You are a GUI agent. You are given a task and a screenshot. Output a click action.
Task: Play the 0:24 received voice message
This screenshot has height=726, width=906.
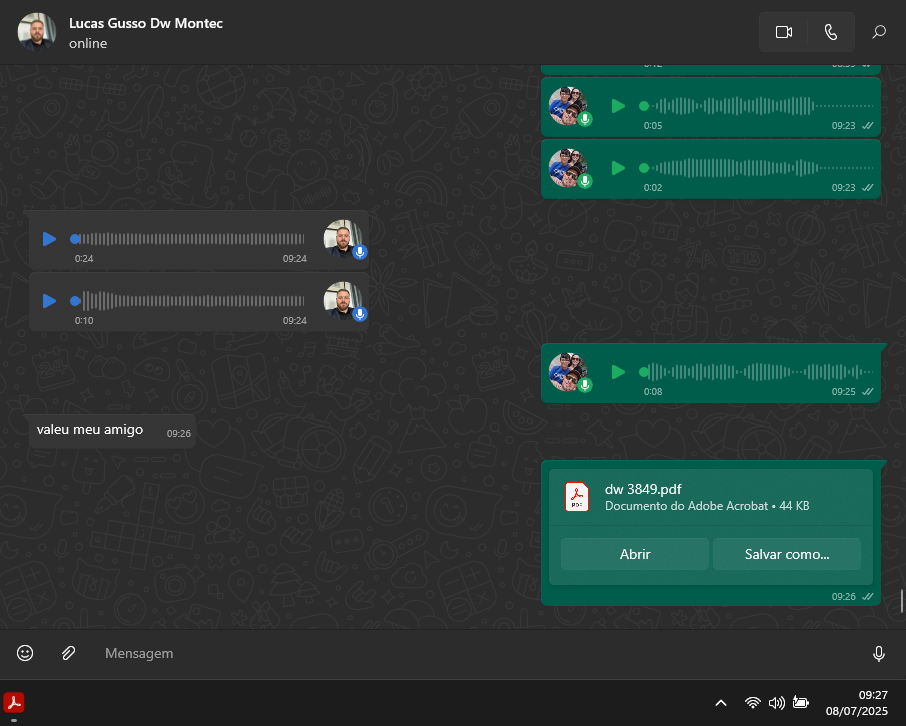coord(49,239)
